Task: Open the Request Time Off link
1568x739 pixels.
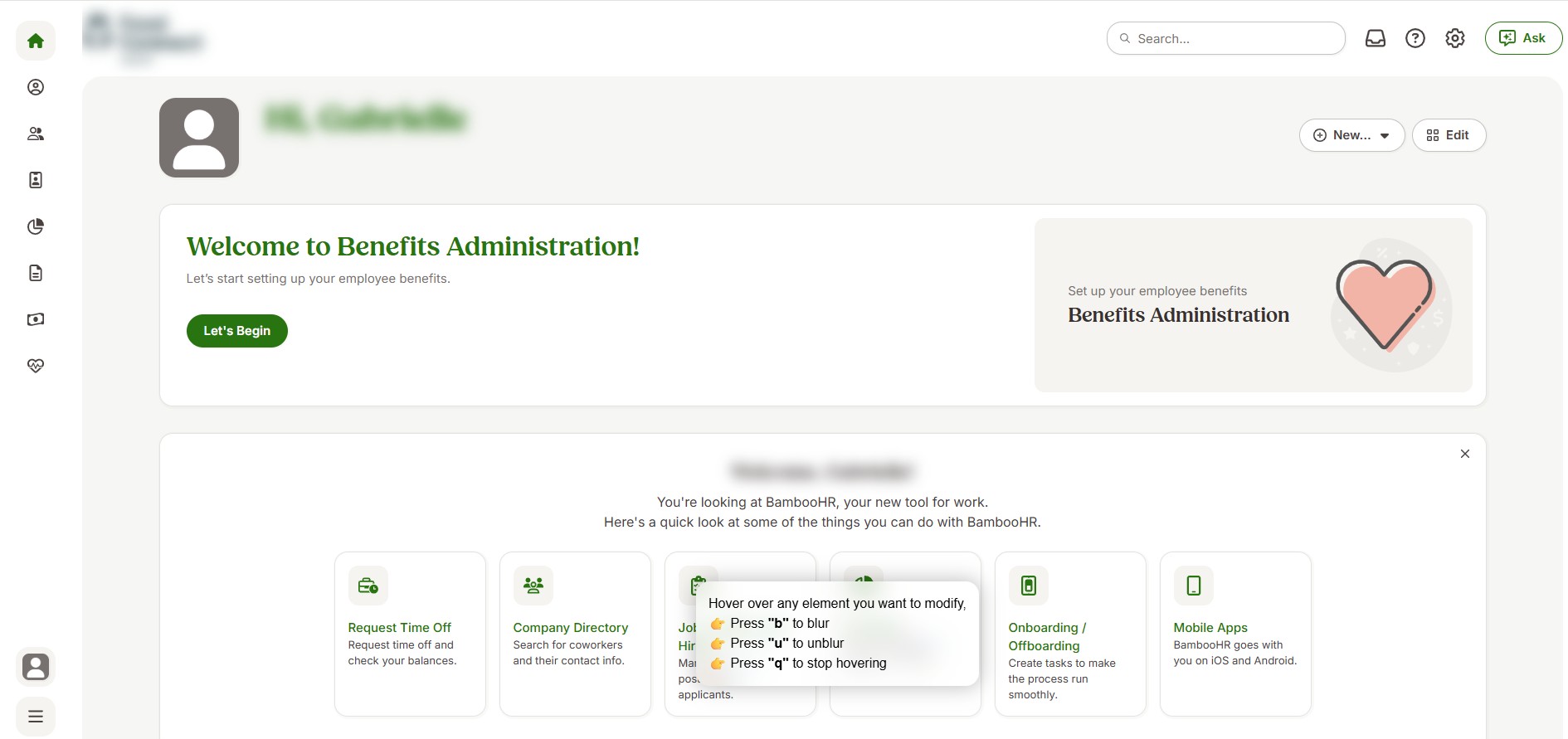Action: [400, 628]
